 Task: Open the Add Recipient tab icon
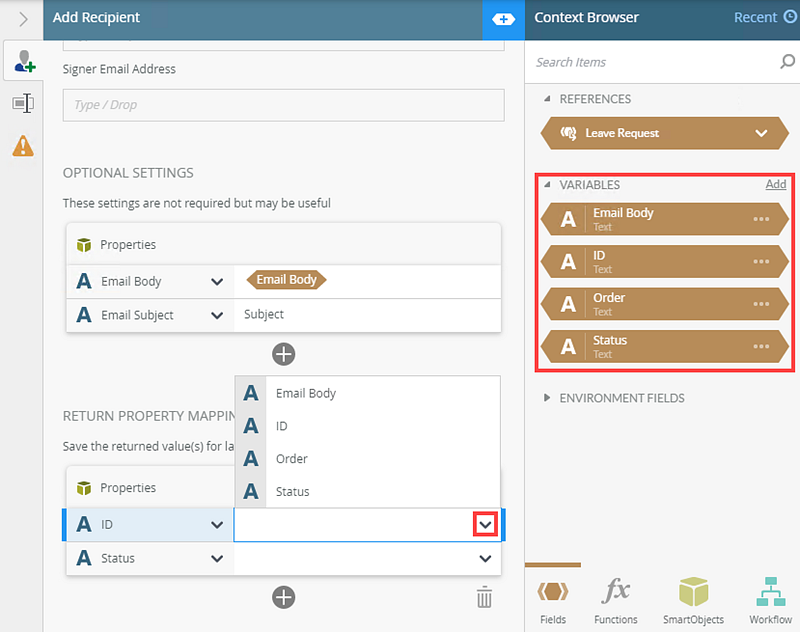pos(24,61)
